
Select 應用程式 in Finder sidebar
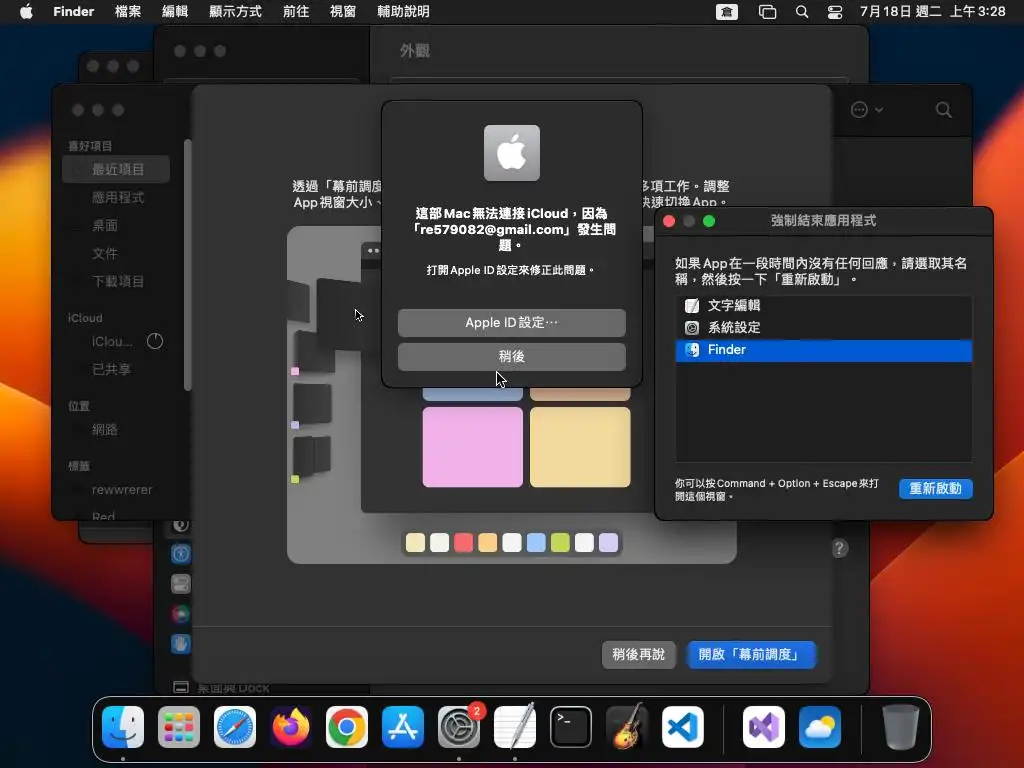(116, 197)
